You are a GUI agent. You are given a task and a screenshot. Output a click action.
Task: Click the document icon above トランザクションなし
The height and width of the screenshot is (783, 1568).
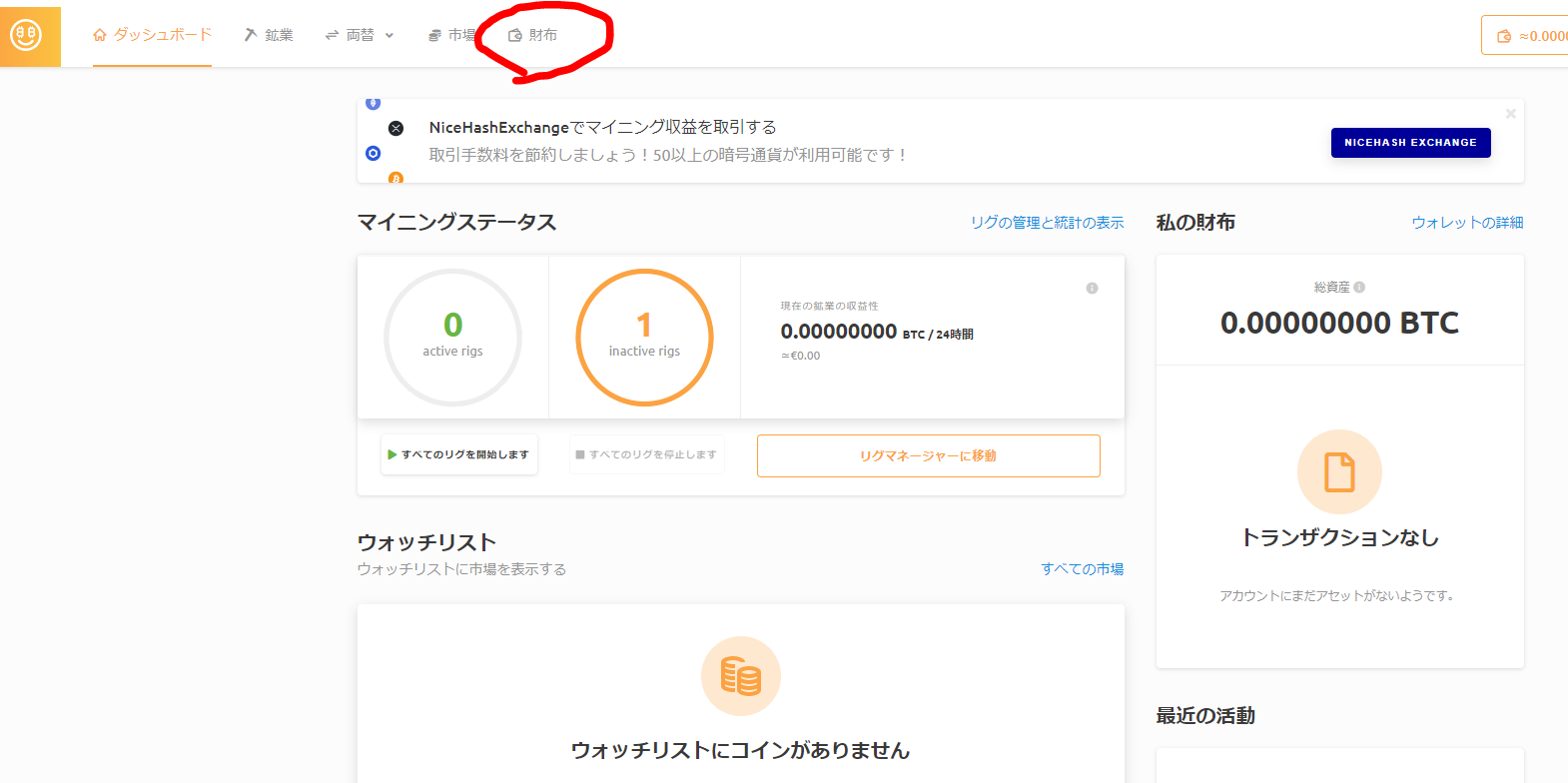pyautogui.click(x=1339, y=472)
